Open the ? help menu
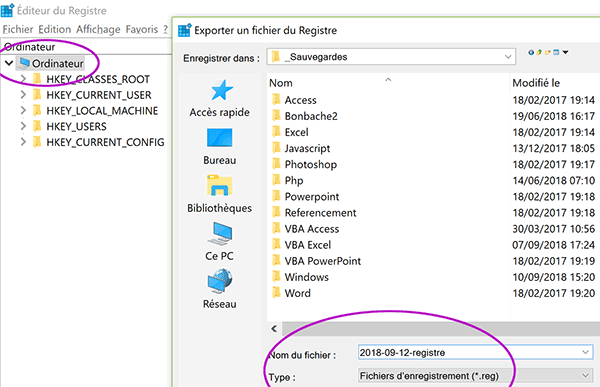Screen dimensions: 600x387 tap(165, 29)
